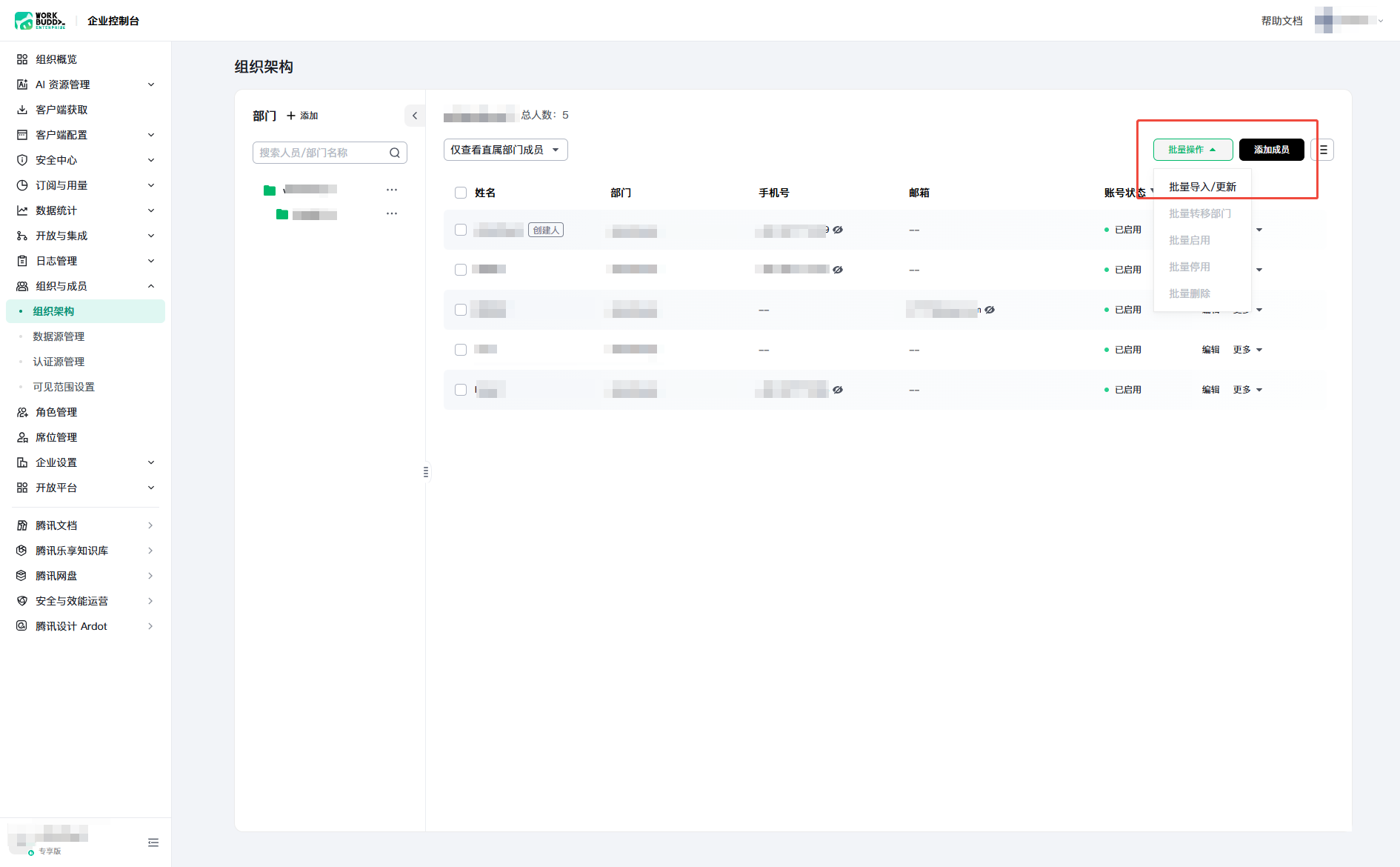Reveal the creator's hidden phone number
1400x867 pixels.
pyautogui.click(x=838, y=230)
